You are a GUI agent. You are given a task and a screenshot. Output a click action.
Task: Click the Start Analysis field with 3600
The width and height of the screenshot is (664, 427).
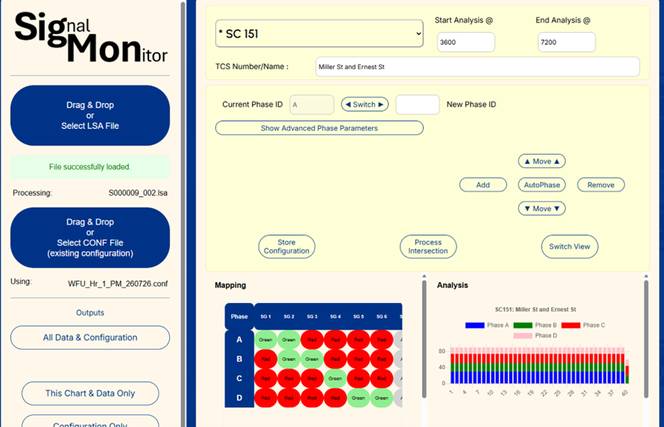[x=465, y=42]
